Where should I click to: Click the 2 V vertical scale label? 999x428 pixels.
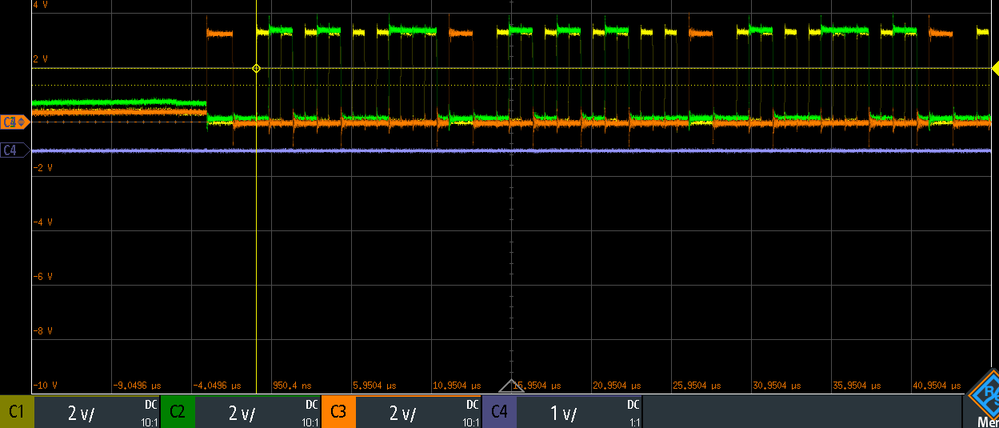40,59
